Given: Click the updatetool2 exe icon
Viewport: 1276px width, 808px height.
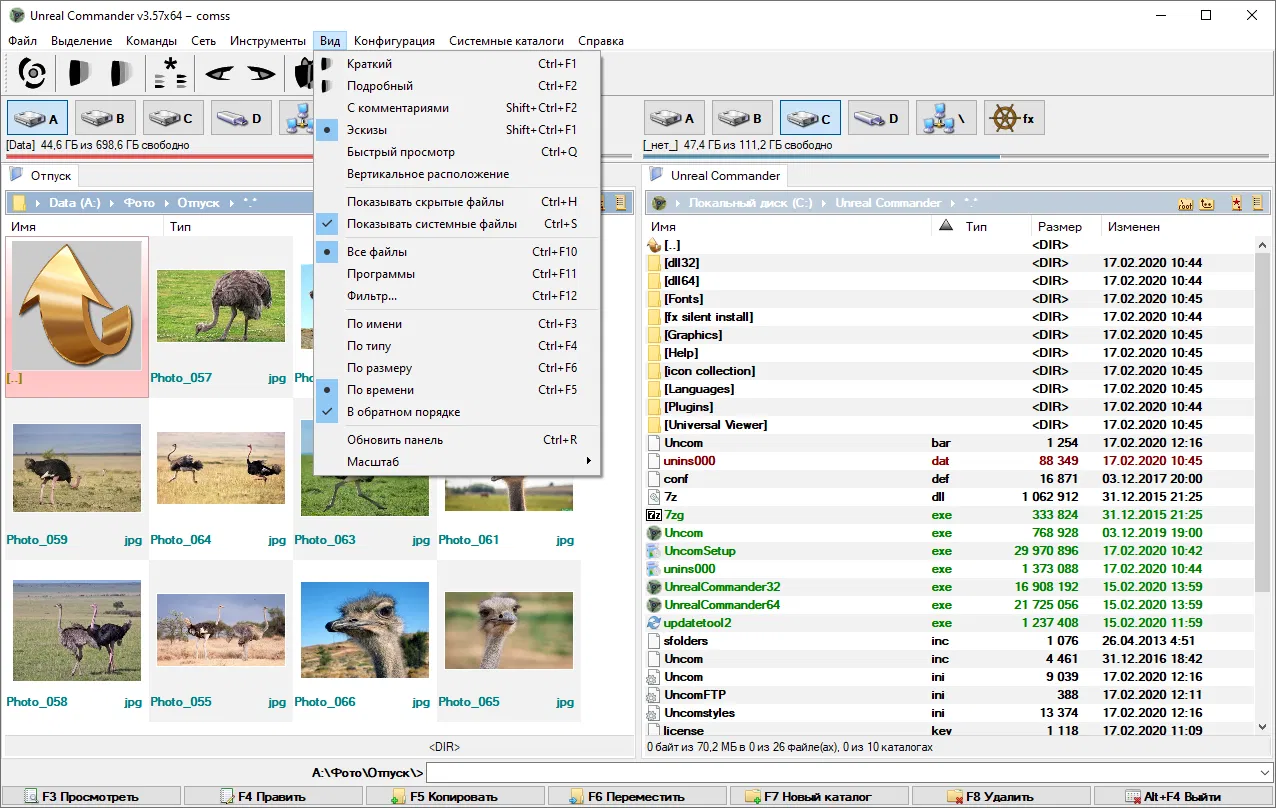Looking at the screenshot, I should [654, 623].
